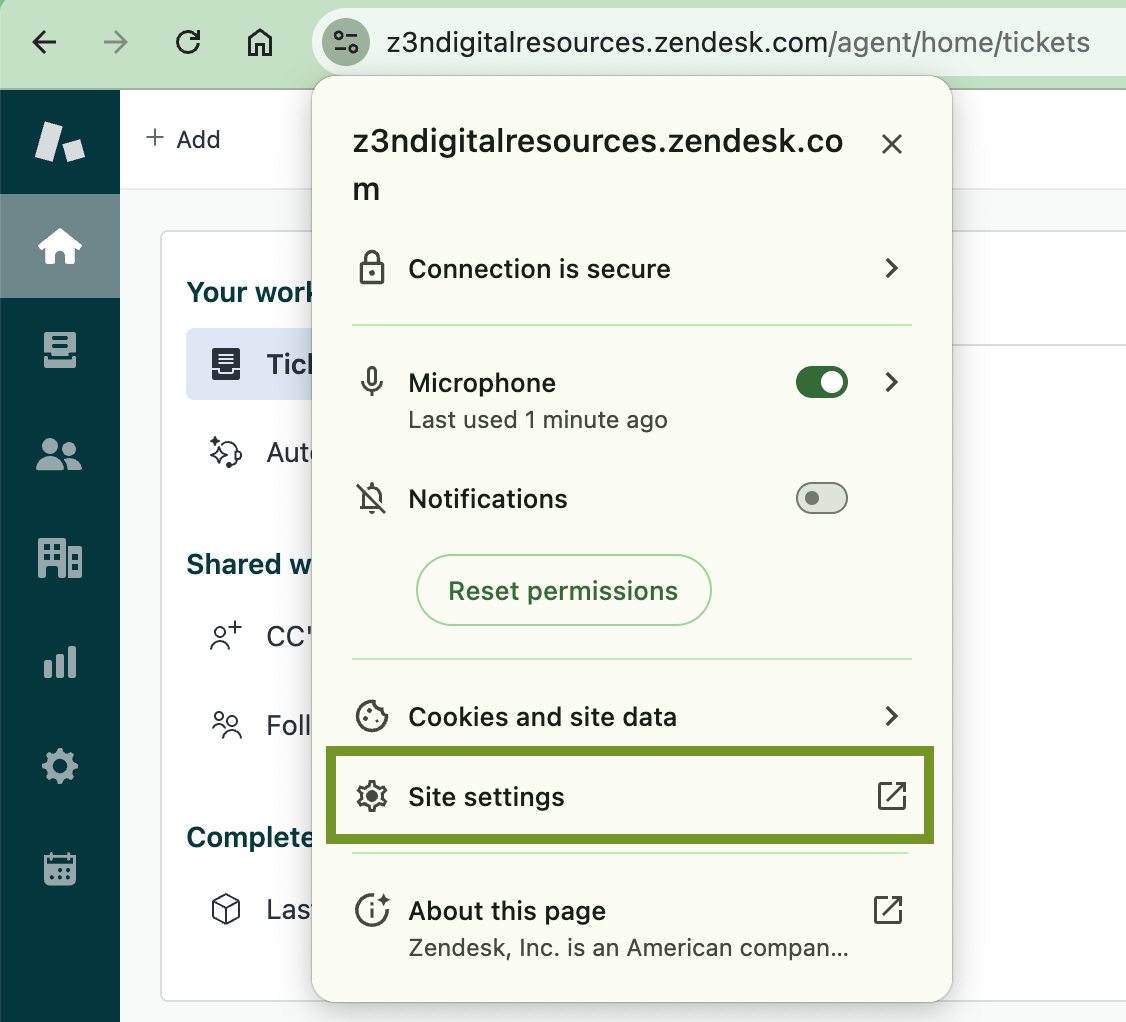The image size is (1126, 1022).
Task: Click About this page external icon
Action: pyautogui.click(x=888, y=909)
